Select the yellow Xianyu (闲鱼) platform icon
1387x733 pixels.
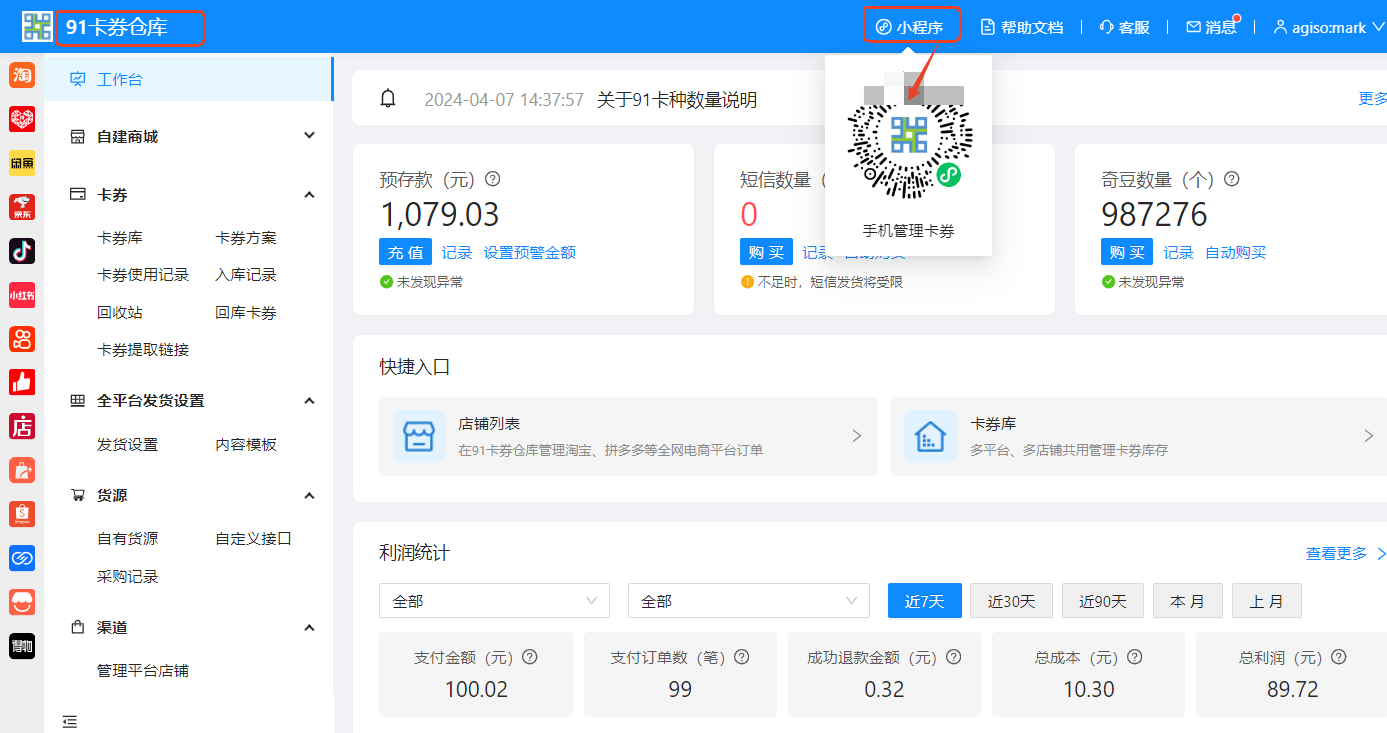click(x=22, y=163)
